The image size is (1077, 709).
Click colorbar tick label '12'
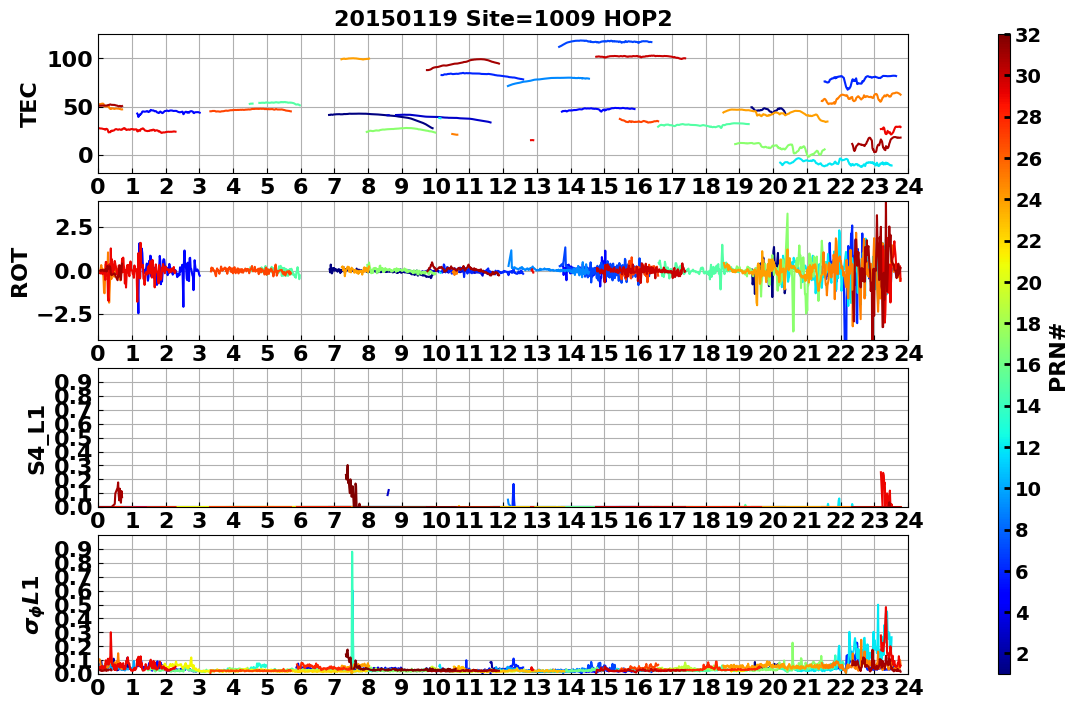click(x=1028, y=447)
